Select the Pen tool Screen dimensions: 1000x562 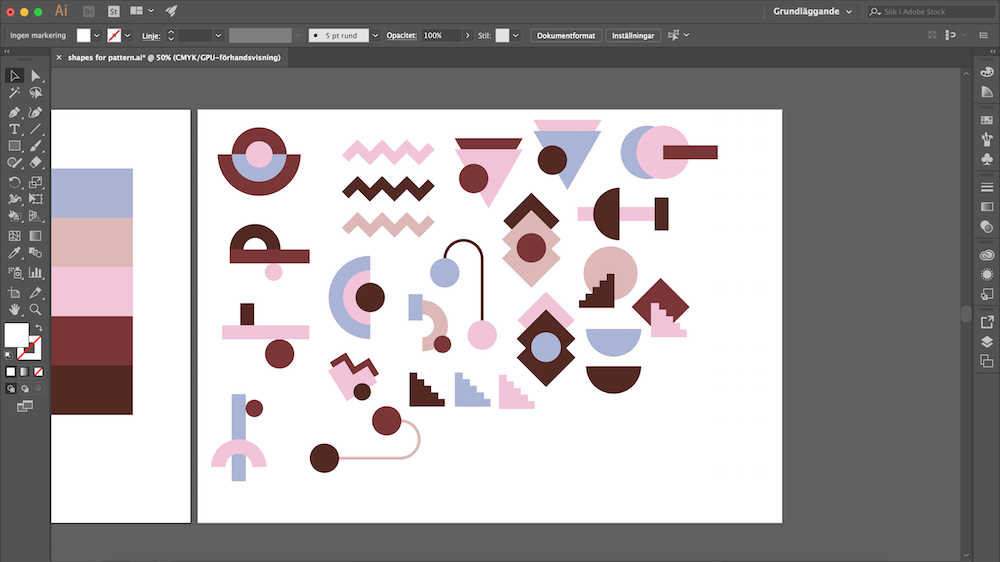(x=14, y=112)
